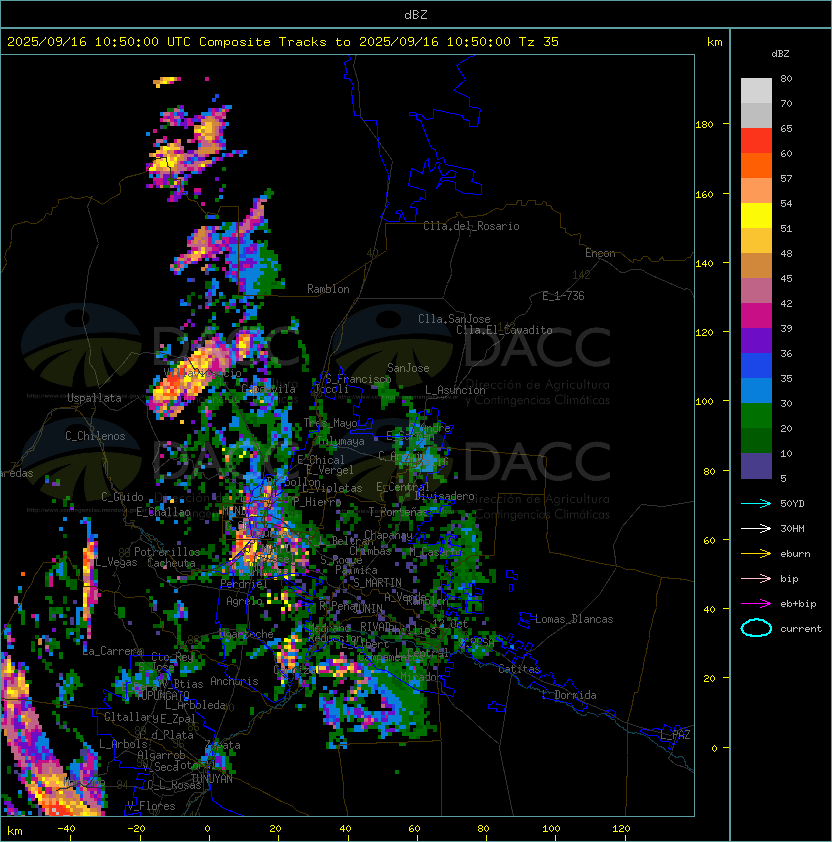The height and width of the screenshot is (842, 832).
Task: Click the 'C_Chilenos' map label
Action: (95, 436)
